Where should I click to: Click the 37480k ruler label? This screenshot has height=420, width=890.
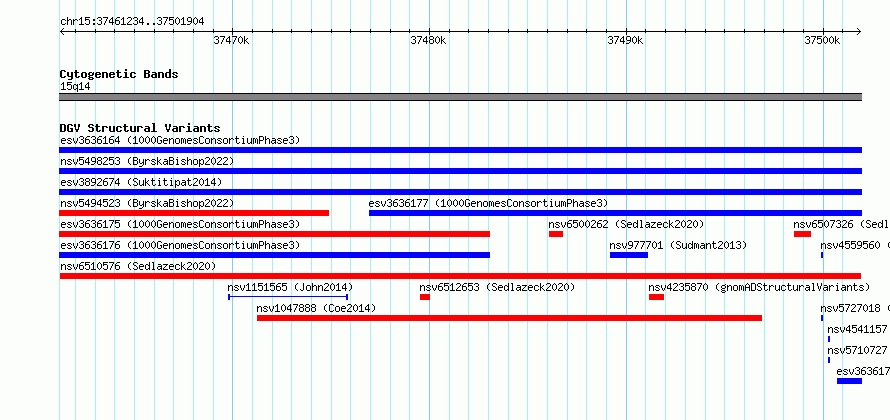tap(428, 40)
